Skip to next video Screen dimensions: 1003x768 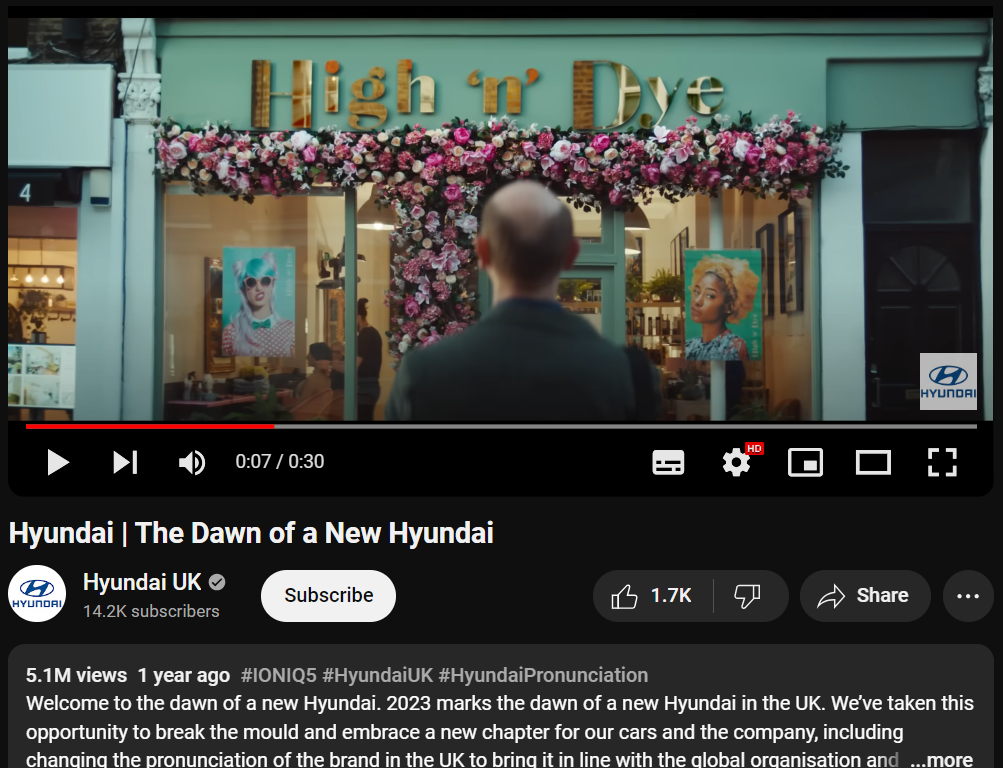click(125, 462)
